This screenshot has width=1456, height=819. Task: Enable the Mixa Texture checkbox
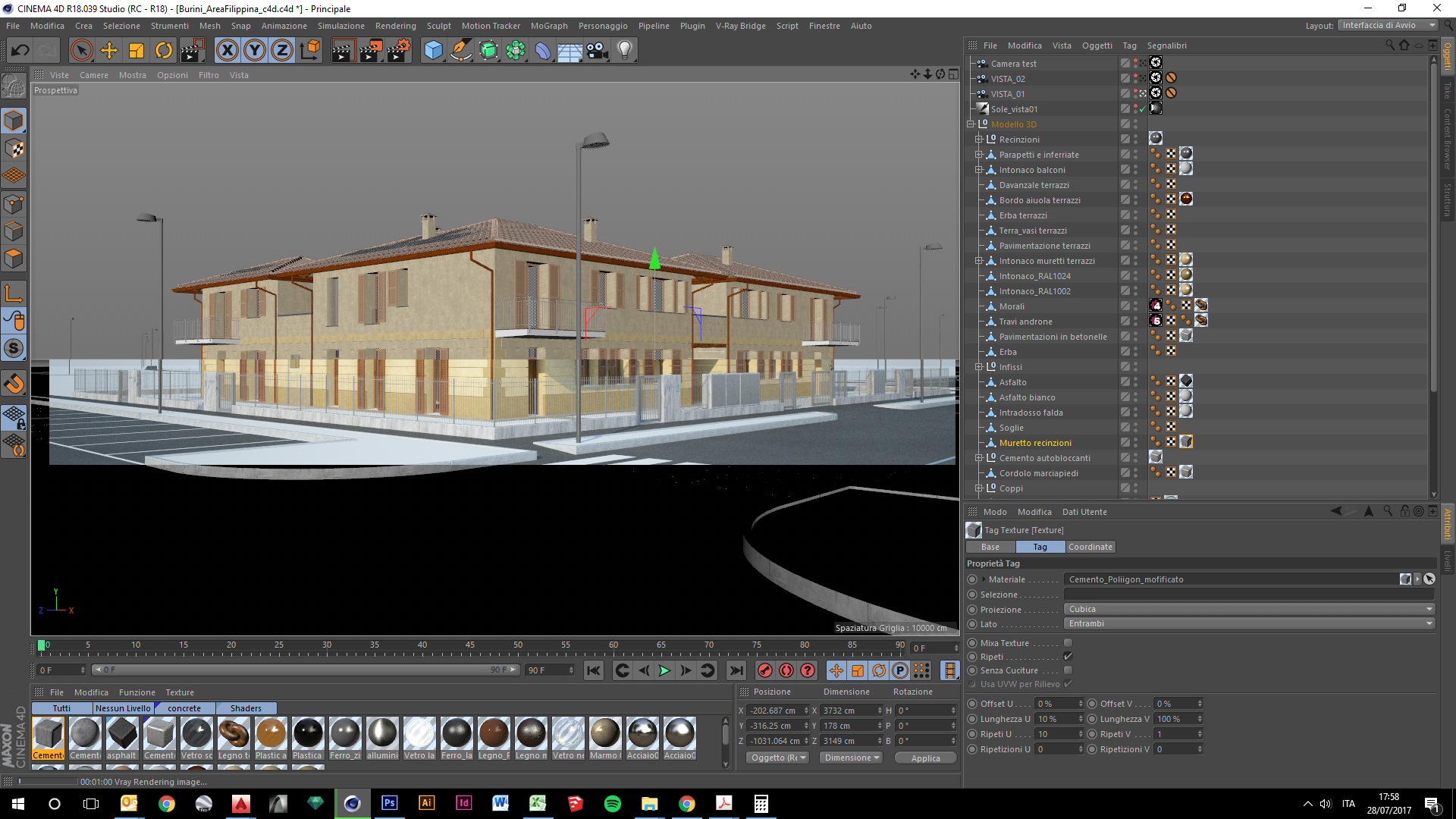[x=1068, y=643]
